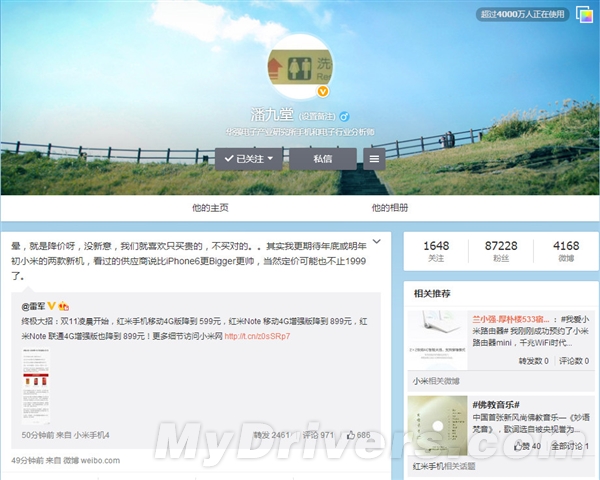Click the V badge next to @雷军
Viewport: 600px width, 480px height.
pos(51,306)
